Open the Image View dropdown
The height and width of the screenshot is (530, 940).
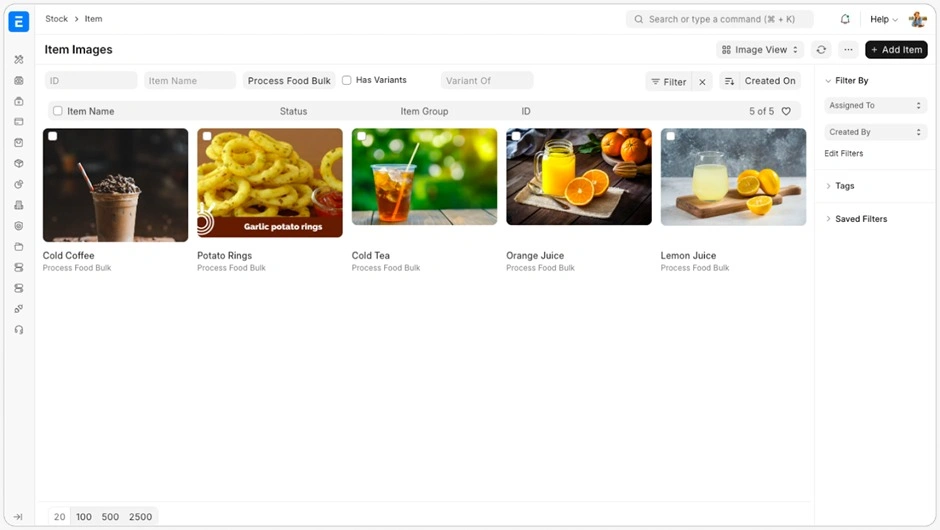(760, 50)
